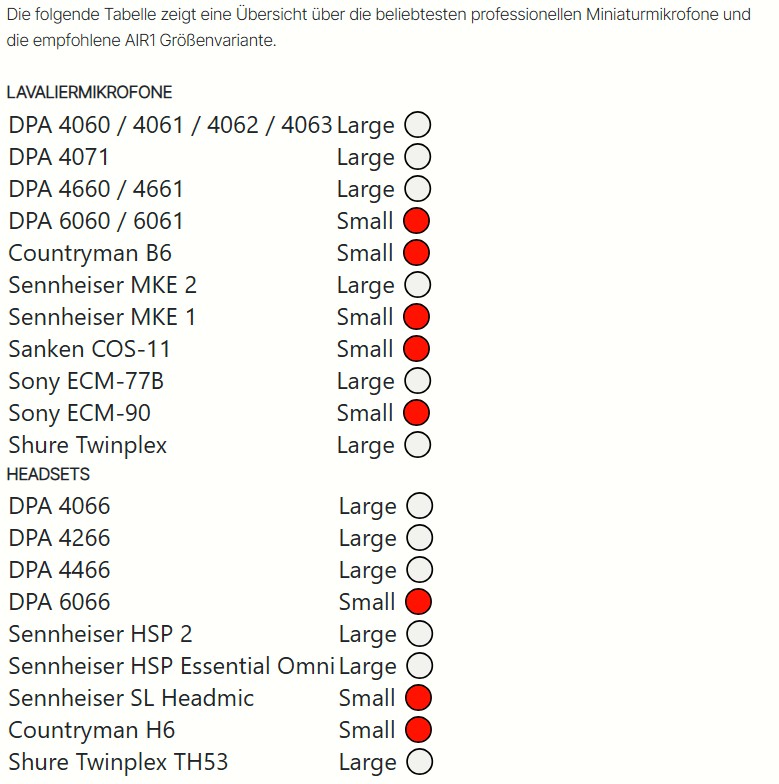Click the LAVALIERMIKROFONE section heading
779x784 pixels.
tap(90, 92)
